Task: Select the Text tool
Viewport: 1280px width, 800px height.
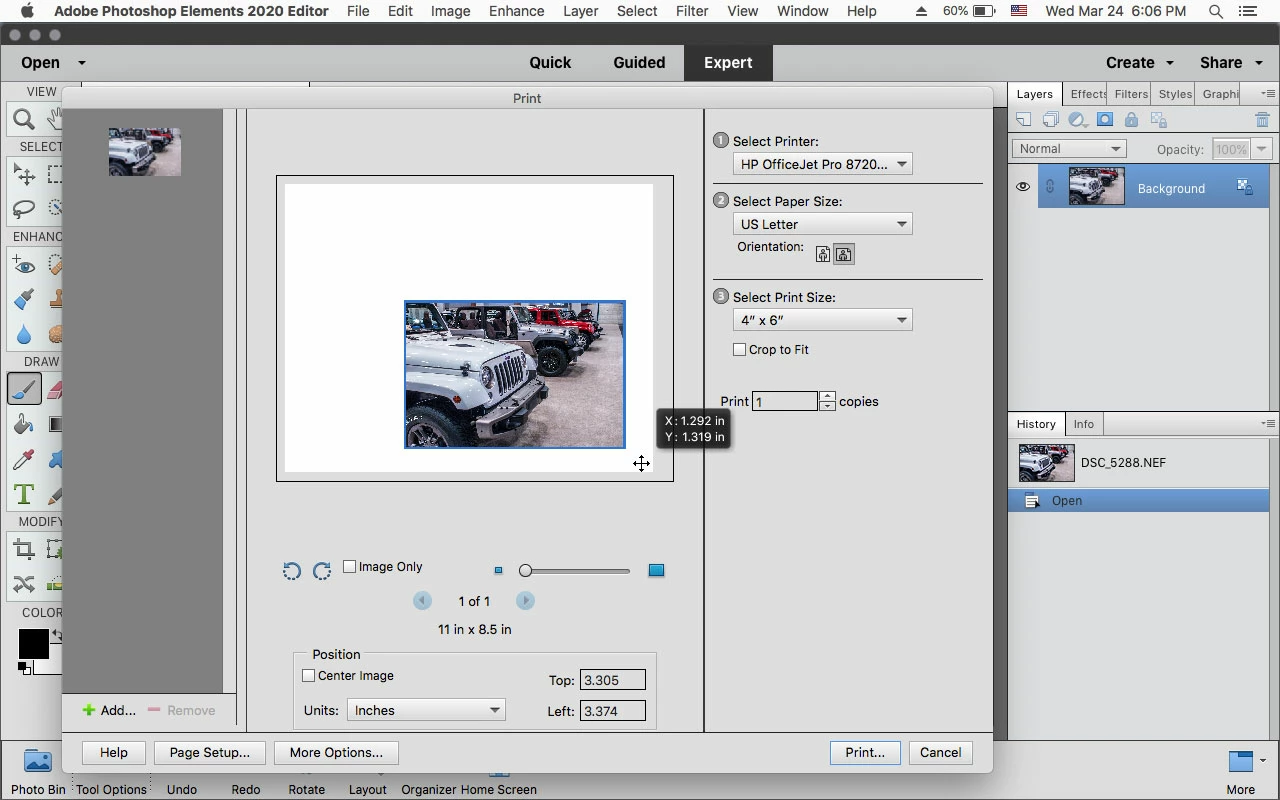Action: coord(24,495)
